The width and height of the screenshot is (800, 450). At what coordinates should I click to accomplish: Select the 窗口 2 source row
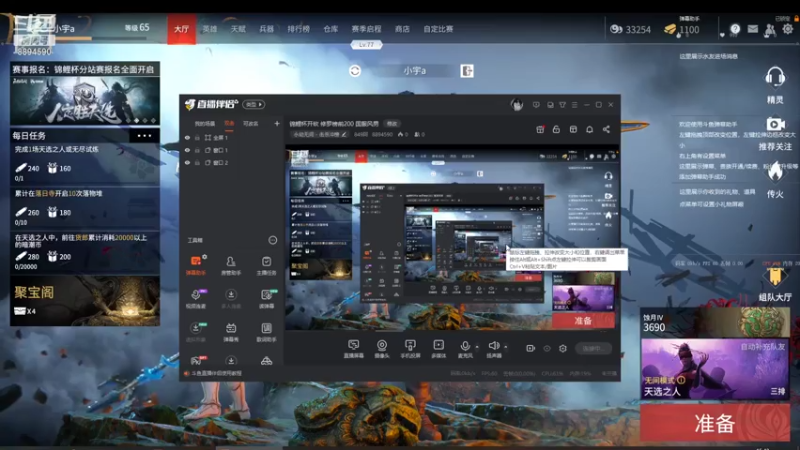(x=232, y=163)
